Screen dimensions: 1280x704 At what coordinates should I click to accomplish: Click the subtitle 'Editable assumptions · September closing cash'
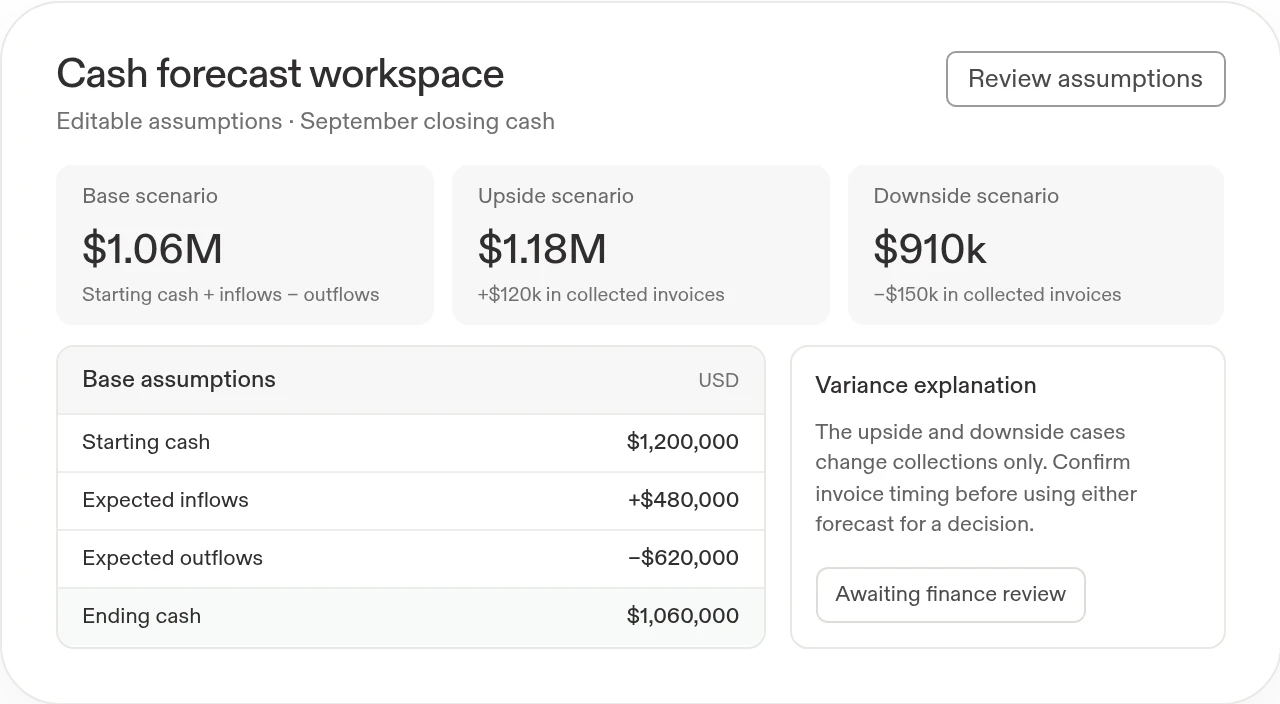[305, 122]
